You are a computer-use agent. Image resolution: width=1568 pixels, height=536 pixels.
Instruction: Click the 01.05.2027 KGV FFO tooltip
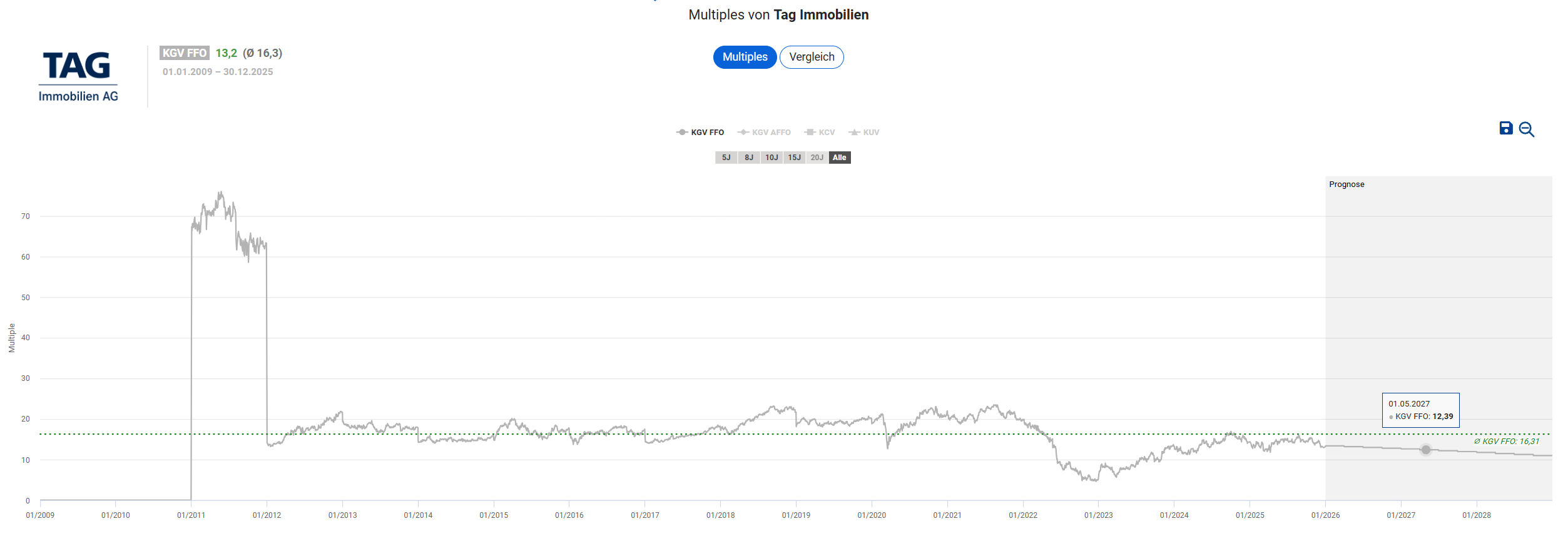[1420, 410]
